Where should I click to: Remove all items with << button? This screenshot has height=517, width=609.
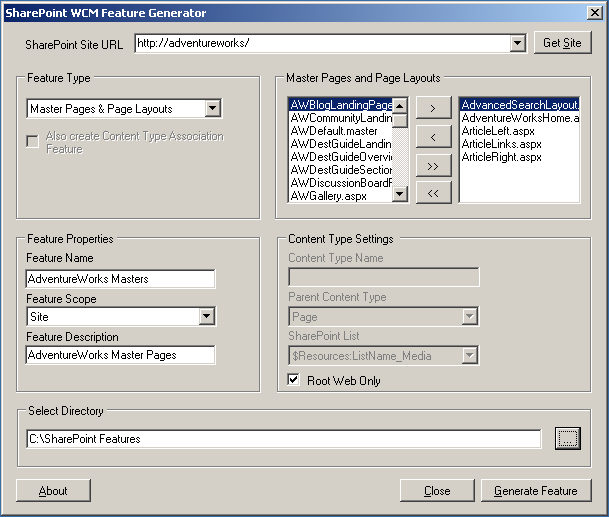(433, 193)
